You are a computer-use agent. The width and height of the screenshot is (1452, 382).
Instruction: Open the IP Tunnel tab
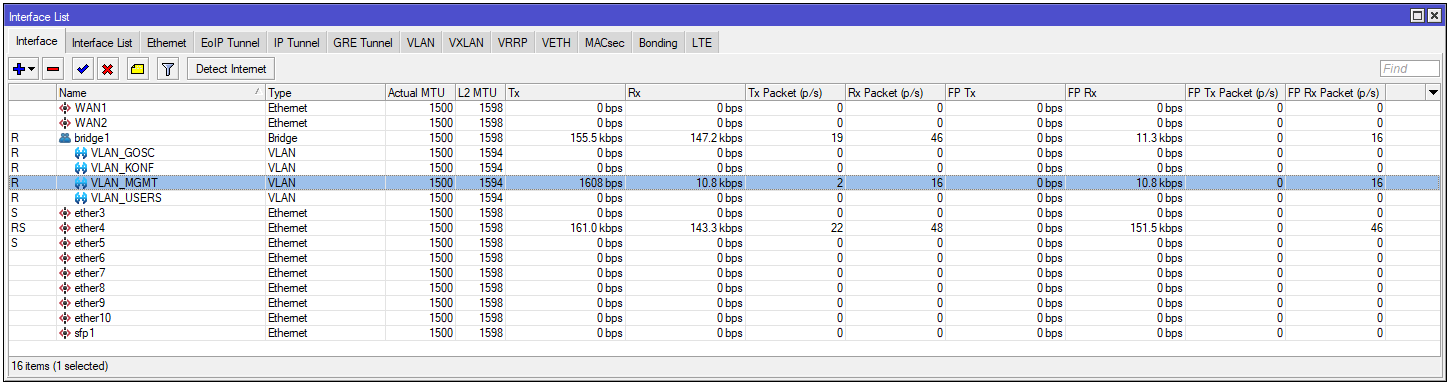point(297,43)
